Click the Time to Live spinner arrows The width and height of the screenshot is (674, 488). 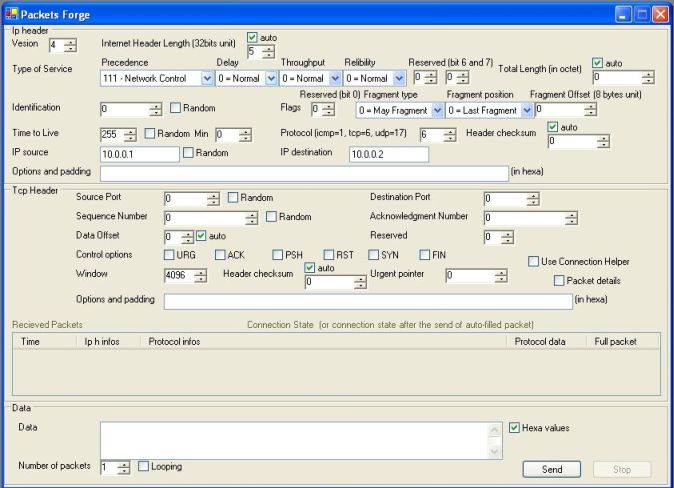click(130, 135)
